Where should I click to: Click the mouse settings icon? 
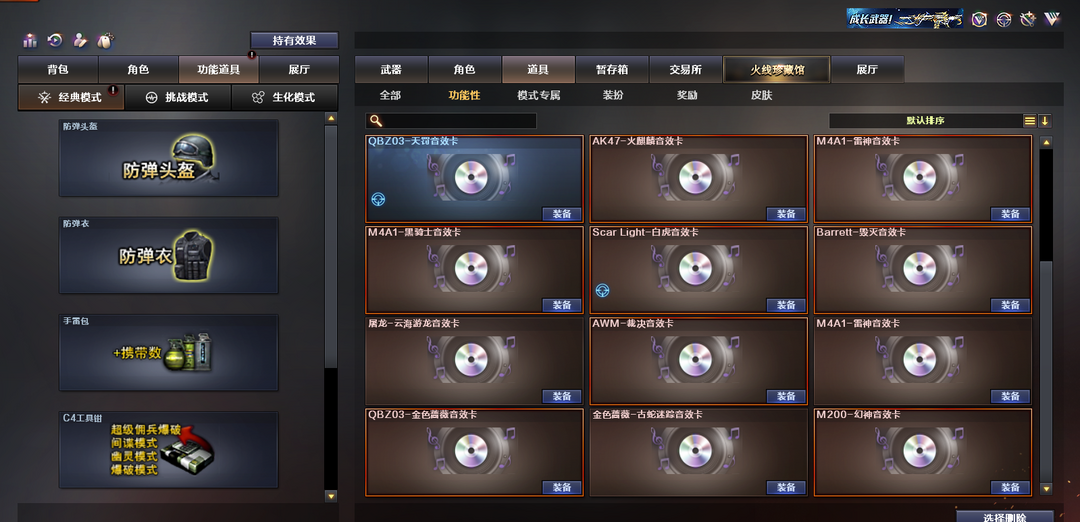(x=105, y=40)
